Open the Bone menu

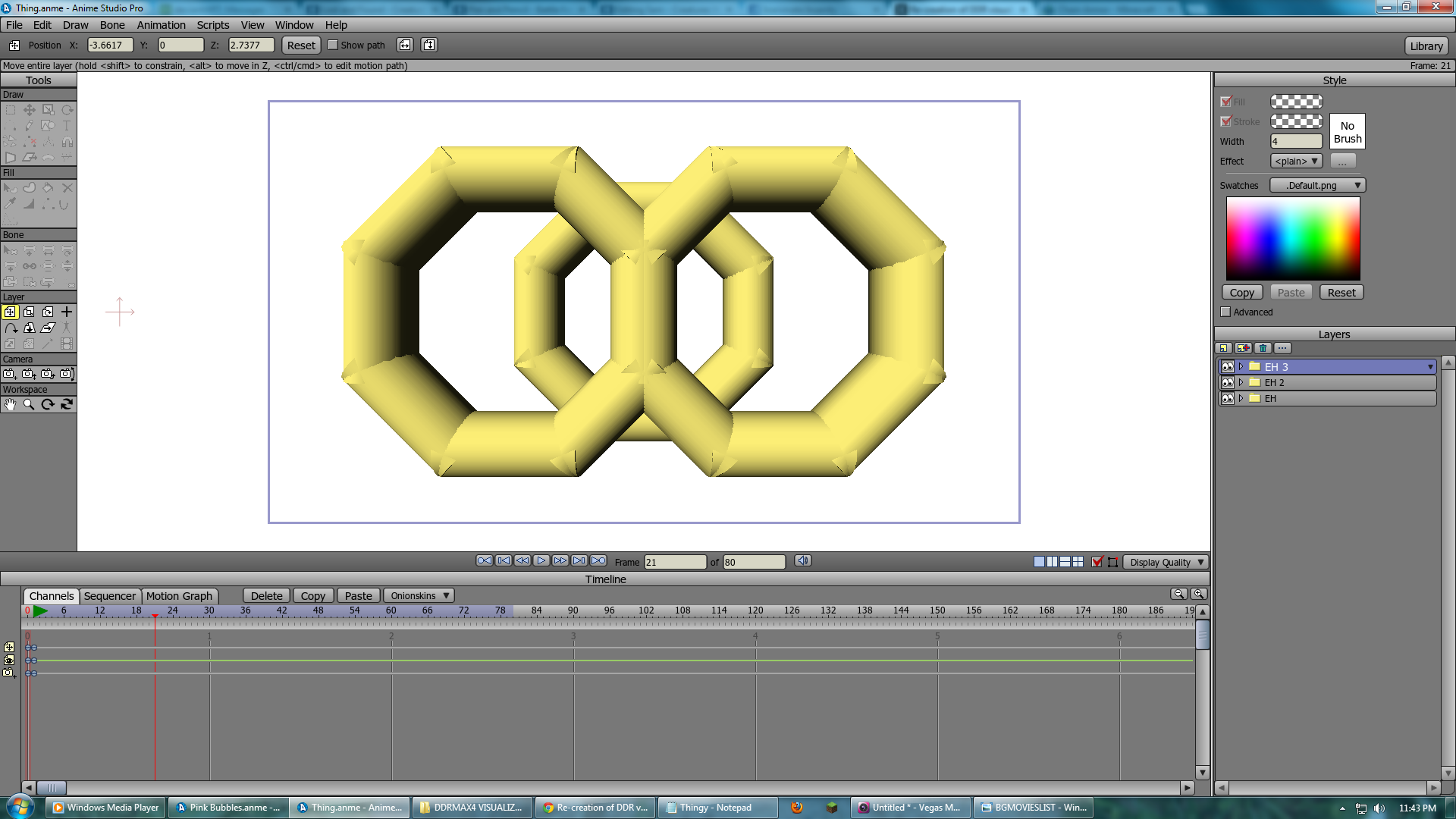pyautogui.click(x=112, y=25)
